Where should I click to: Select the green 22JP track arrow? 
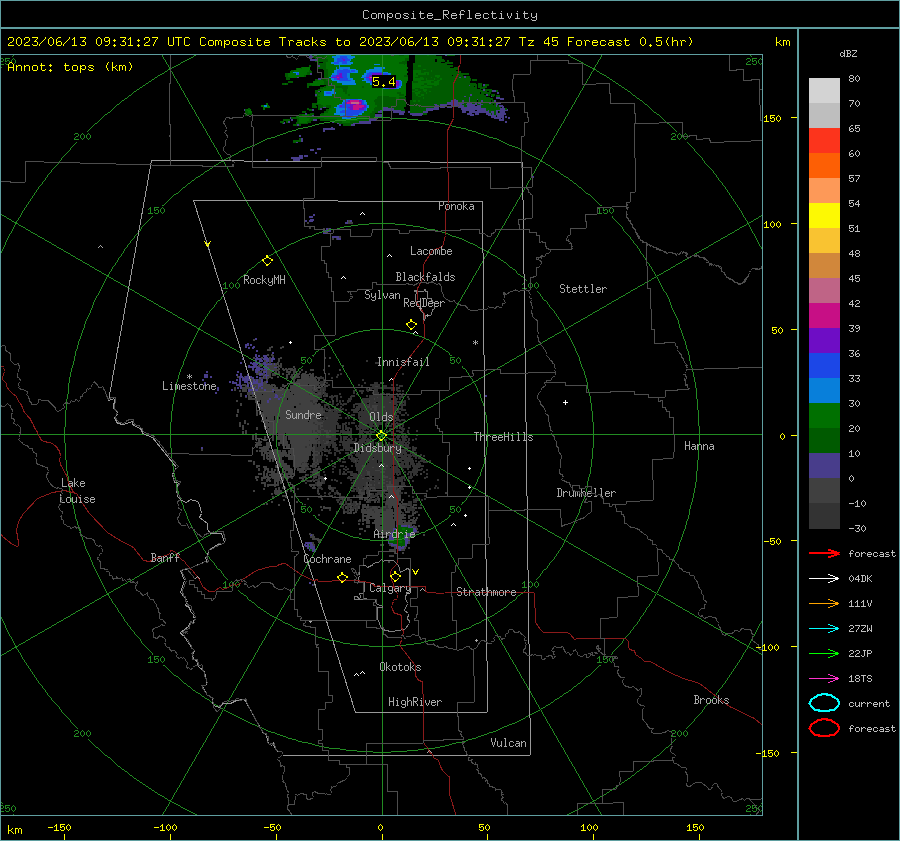point(824,653)
